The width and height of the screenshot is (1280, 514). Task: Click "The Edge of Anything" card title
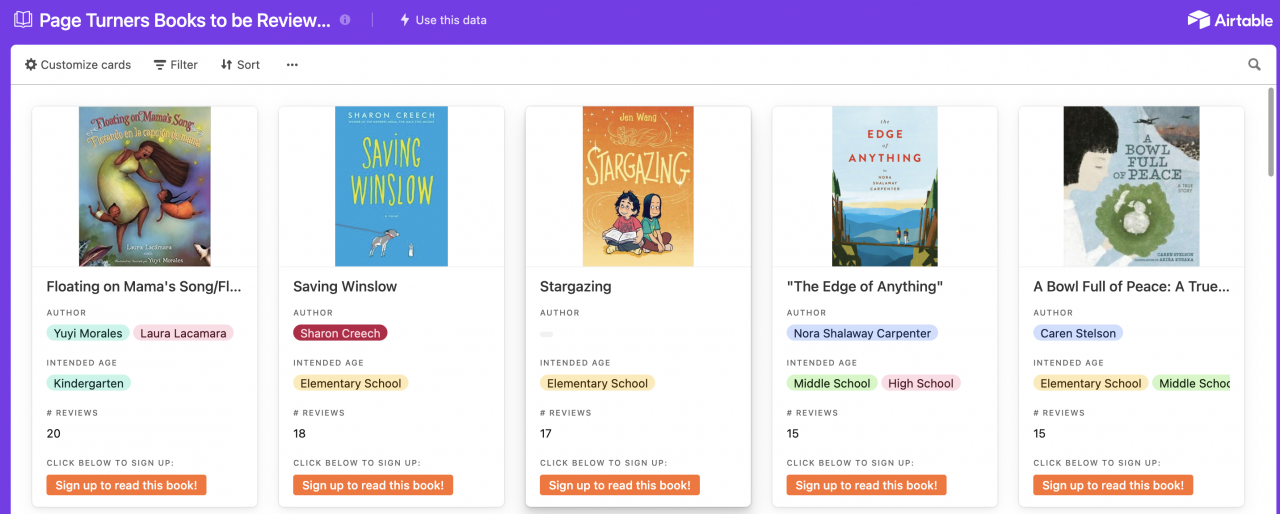[865, 286]
